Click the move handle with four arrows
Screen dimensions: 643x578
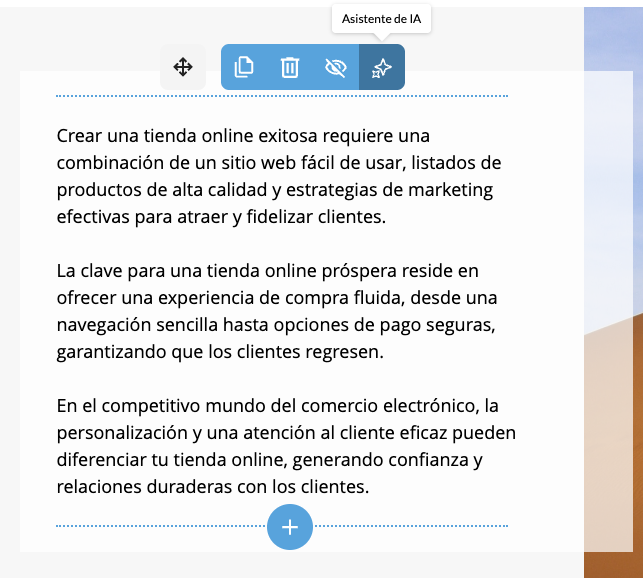[x=183, y=67]
